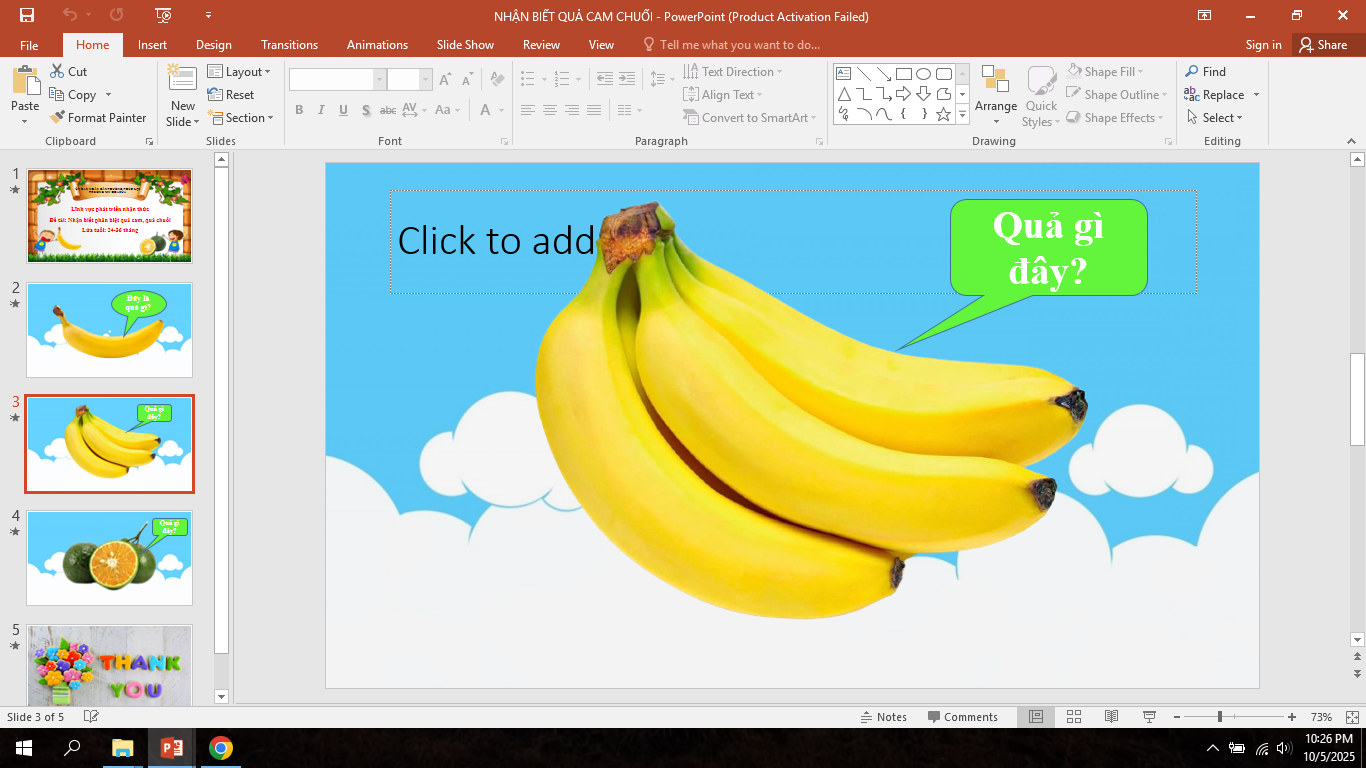Toggle Normal view in status bar
This screenshot has width=1366, height=768.
1036,717
